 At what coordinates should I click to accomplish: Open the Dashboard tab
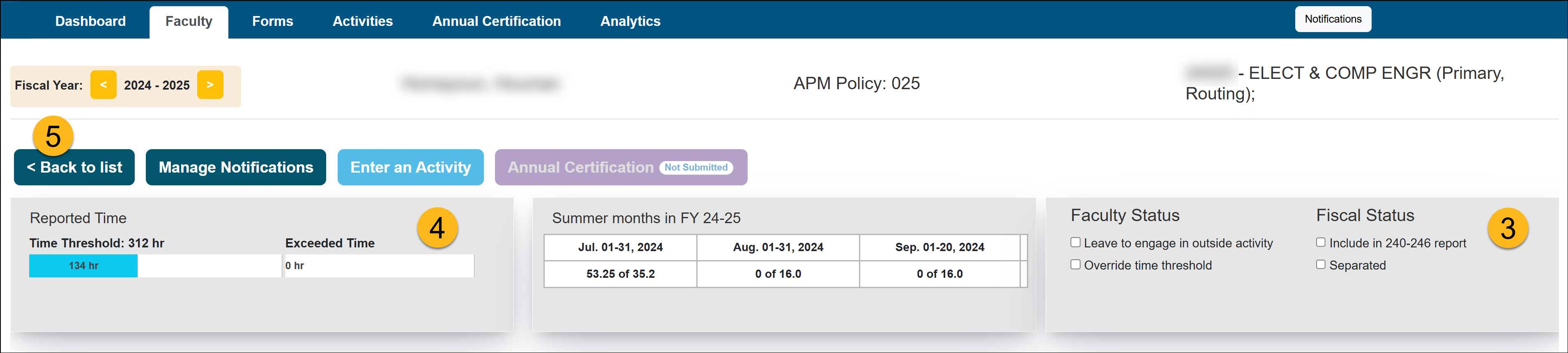(90, 21)
